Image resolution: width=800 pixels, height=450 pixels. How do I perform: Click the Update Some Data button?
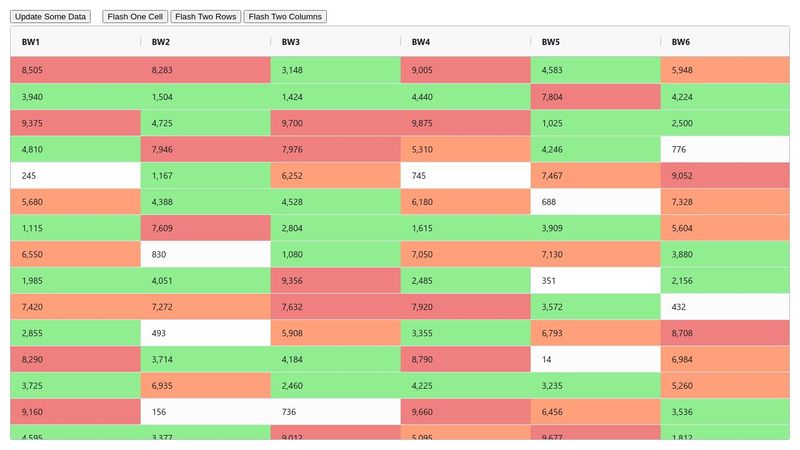point(51,17)
